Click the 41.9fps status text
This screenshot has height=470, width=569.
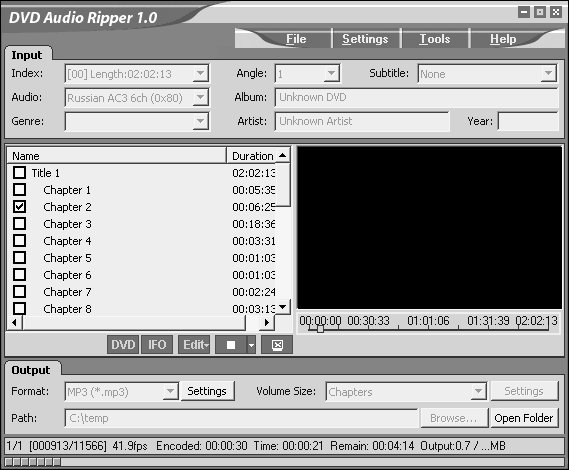130,446
